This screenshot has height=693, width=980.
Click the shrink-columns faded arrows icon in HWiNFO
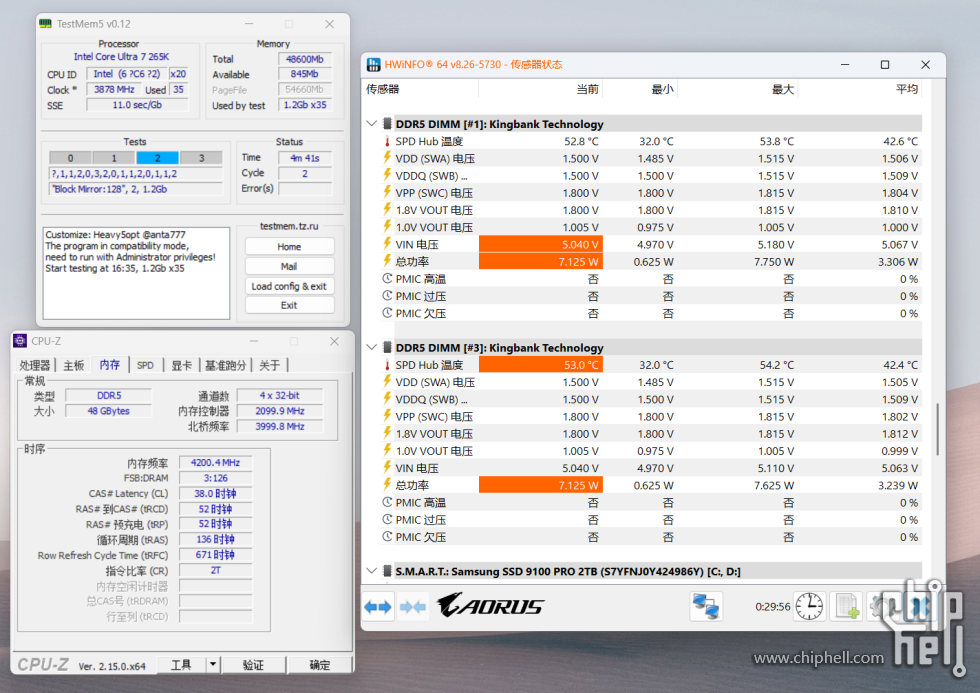click(x=412, y=606)
